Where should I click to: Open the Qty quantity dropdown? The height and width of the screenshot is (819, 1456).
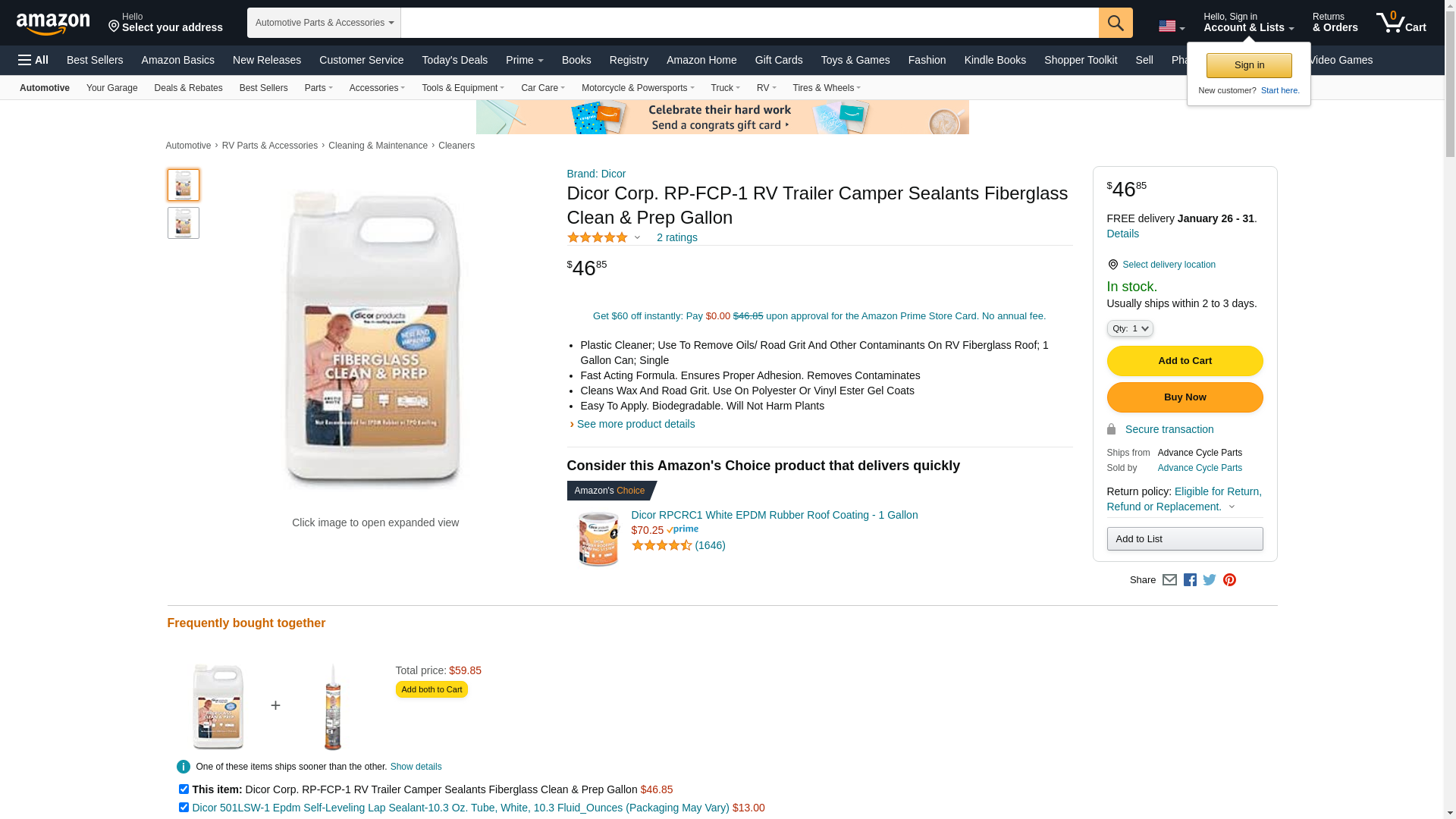[1129, 328]
